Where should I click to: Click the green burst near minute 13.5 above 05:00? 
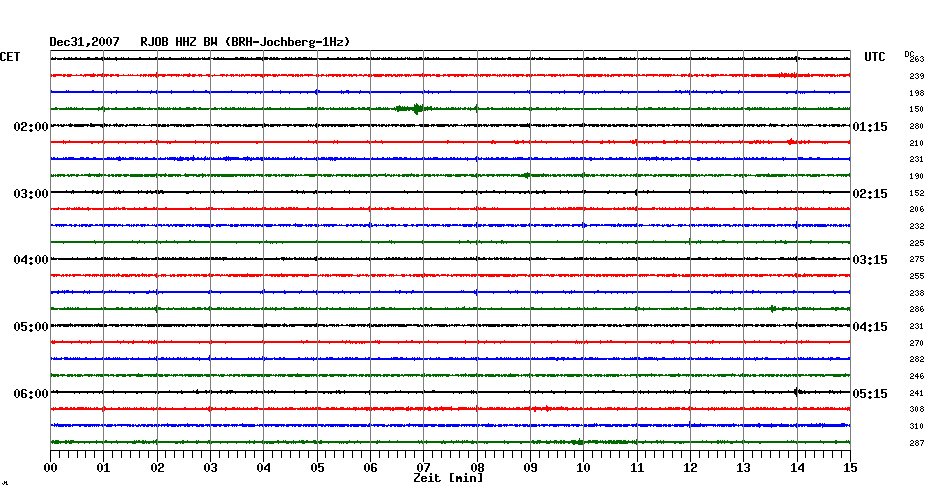773,308
